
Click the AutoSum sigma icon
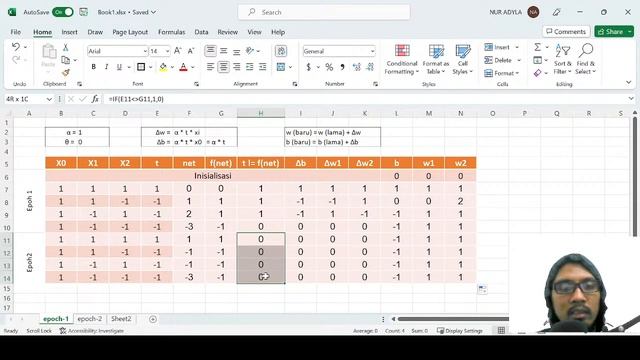(538, 47)
